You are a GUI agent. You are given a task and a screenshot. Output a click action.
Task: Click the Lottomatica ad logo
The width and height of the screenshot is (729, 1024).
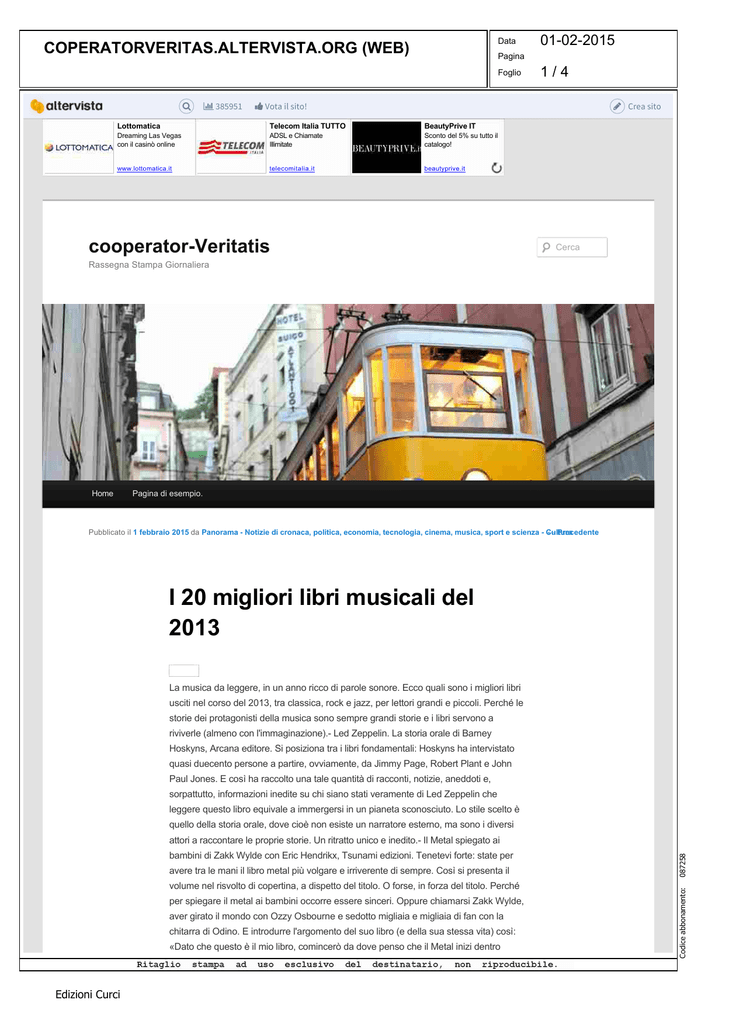(x=79, y=147)
